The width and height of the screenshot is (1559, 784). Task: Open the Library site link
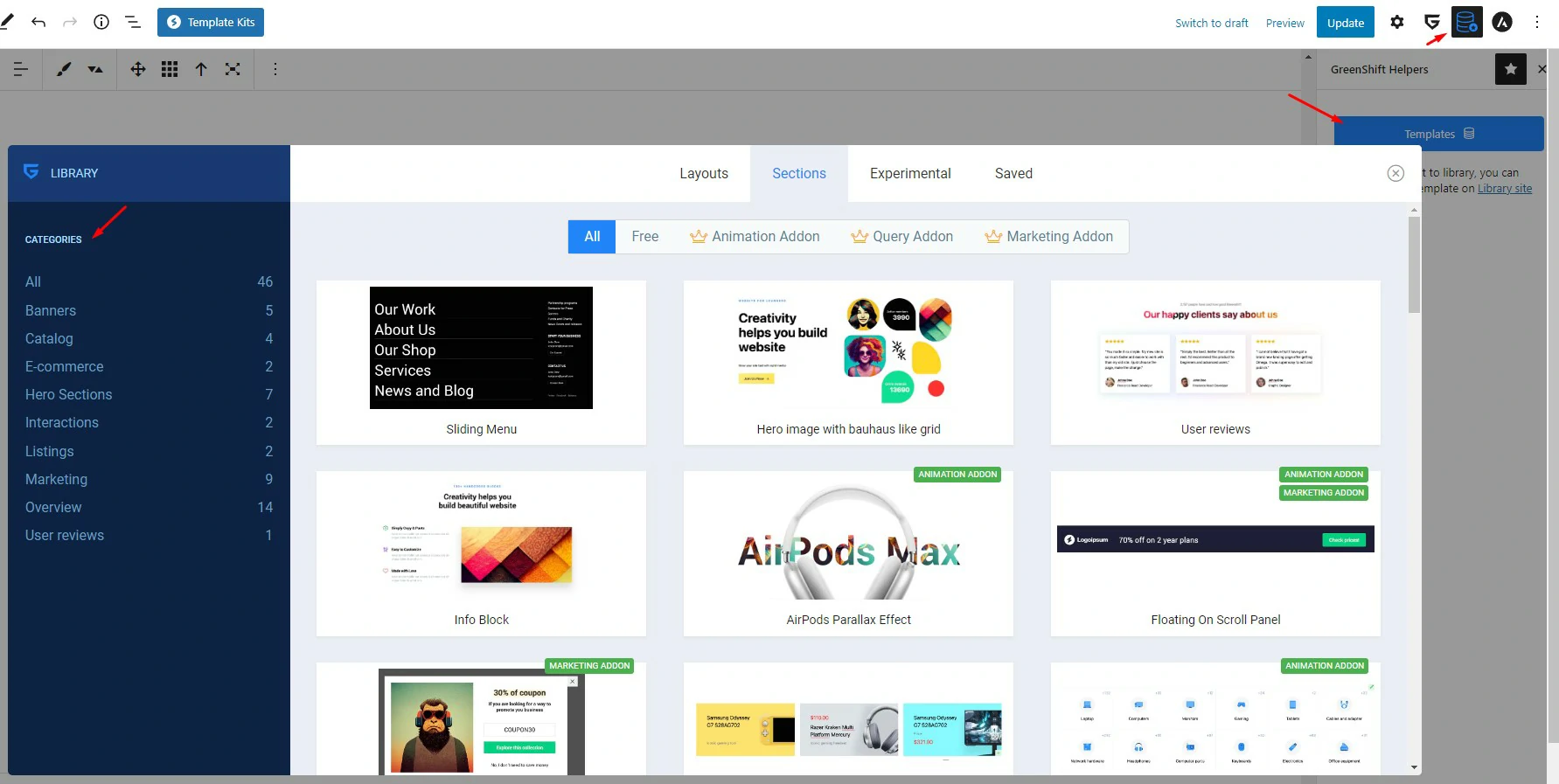[1504, 188]
